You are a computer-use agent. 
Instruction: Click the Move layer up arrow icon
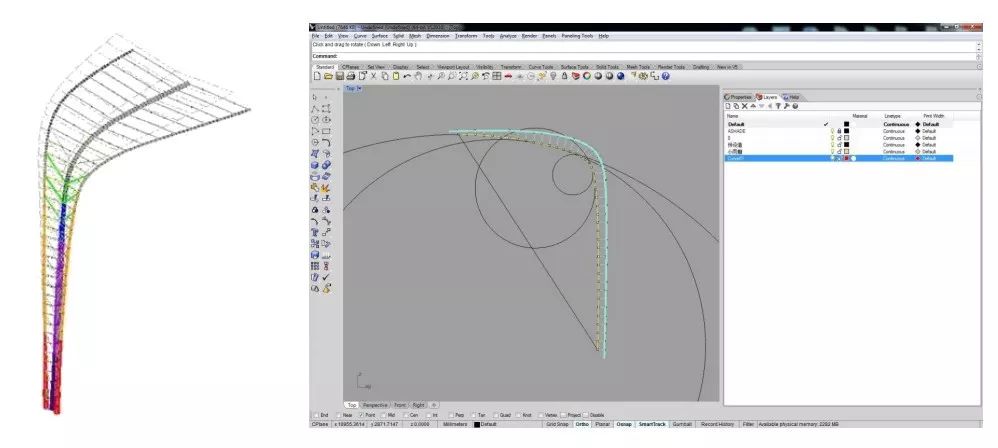pyautogui.click(x=753, y=106)
